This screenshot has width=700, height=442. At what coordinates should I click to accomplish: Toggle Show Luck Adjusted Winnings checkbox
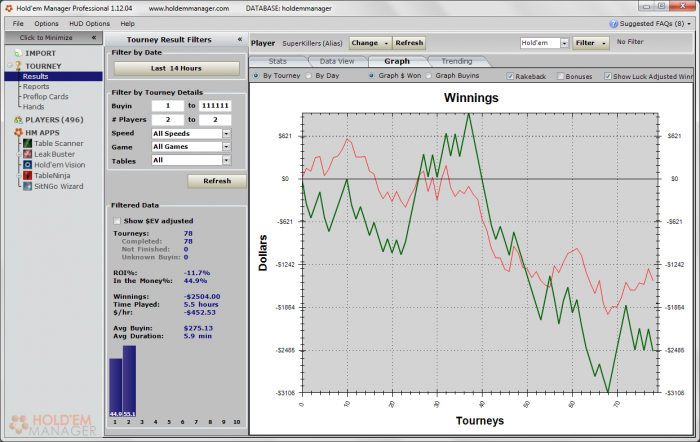tap(608, 76)
